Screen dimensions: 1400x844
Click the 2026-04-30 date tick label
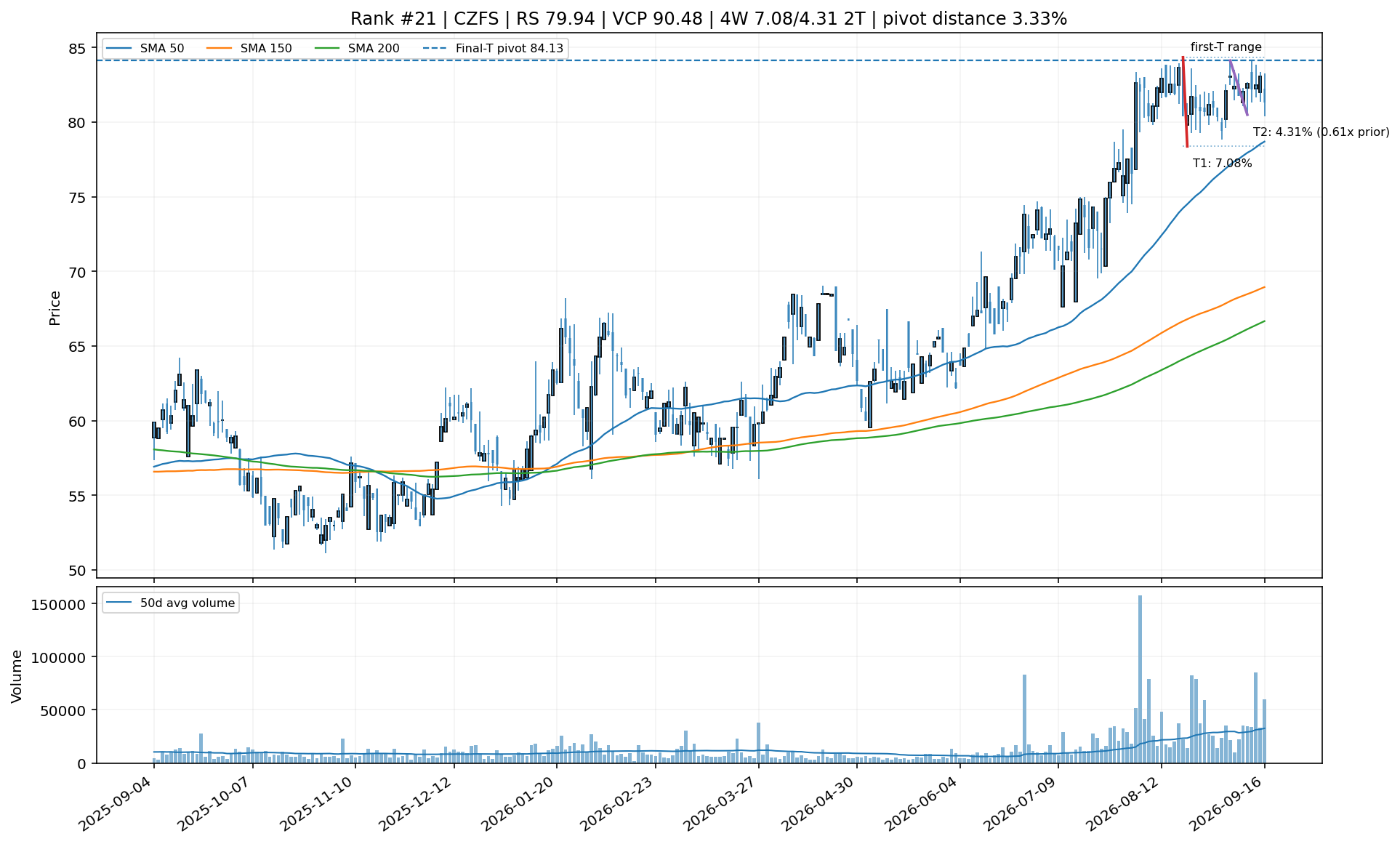819,803
